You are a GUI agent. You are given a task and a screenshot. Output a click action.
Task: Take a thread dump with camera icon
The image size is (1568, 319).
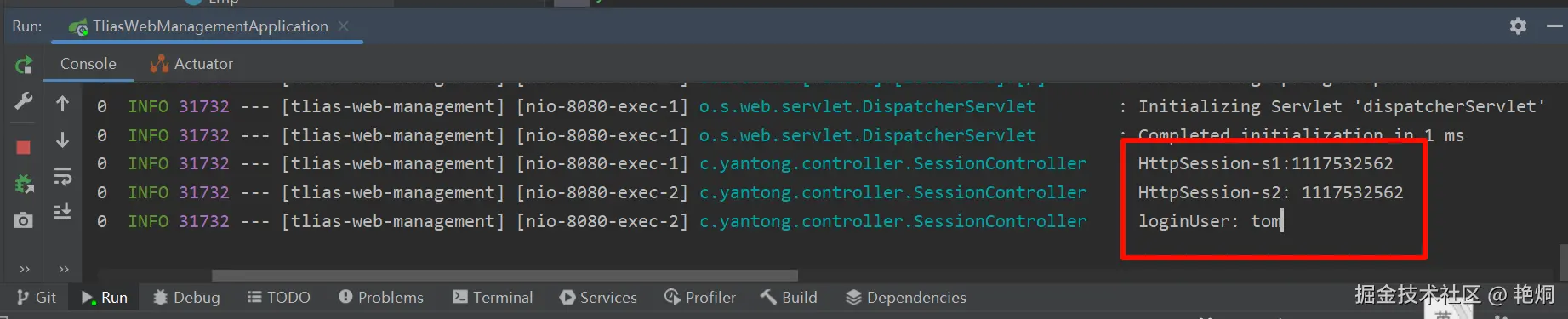[24, 220]
